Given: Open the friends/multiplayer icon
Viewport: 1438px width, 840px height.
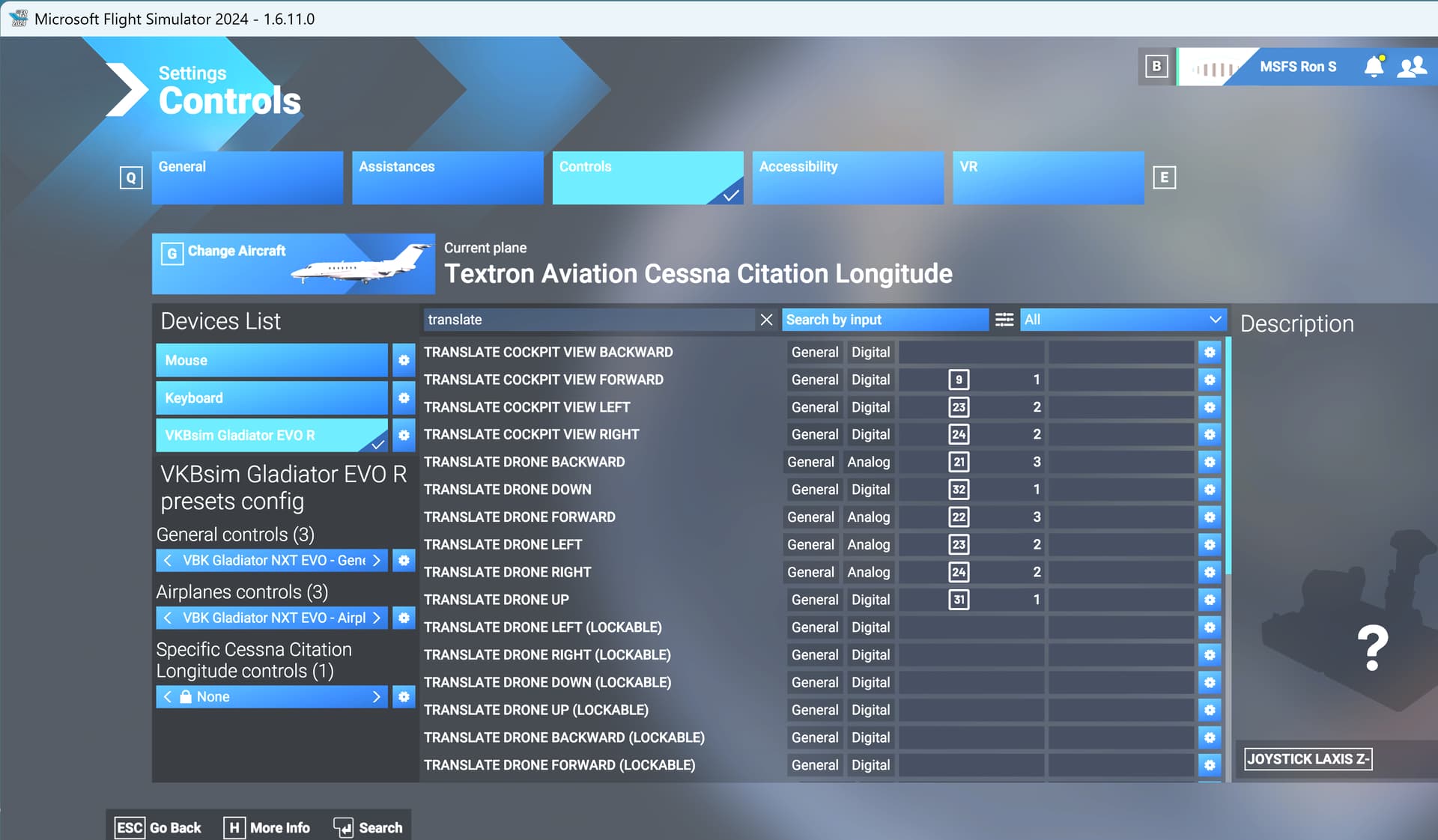Looking at the screenshot, I should [x=1412, y=67].
